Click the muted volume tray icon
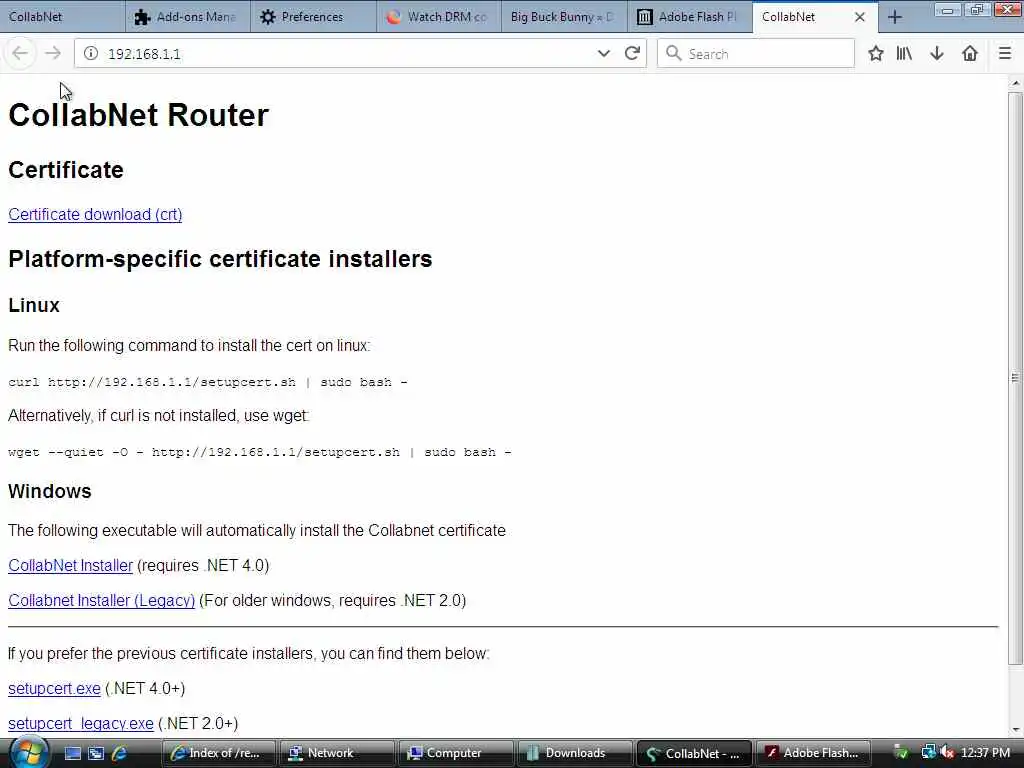Image resolution: width=1024 pixels, height=768 pixels. tap(947, 753)
